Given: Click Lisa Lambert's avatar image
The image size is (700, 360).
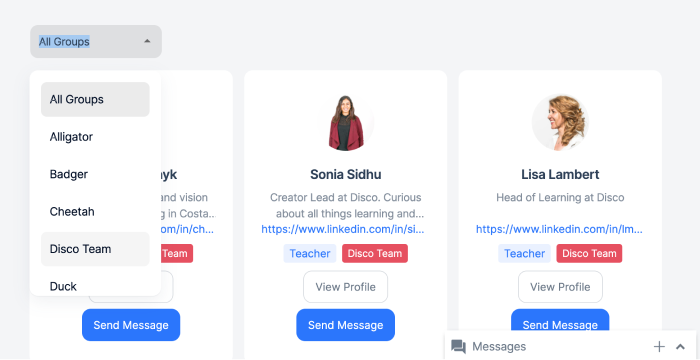Looking at the screenshot, I should click(x=560, y=122).
